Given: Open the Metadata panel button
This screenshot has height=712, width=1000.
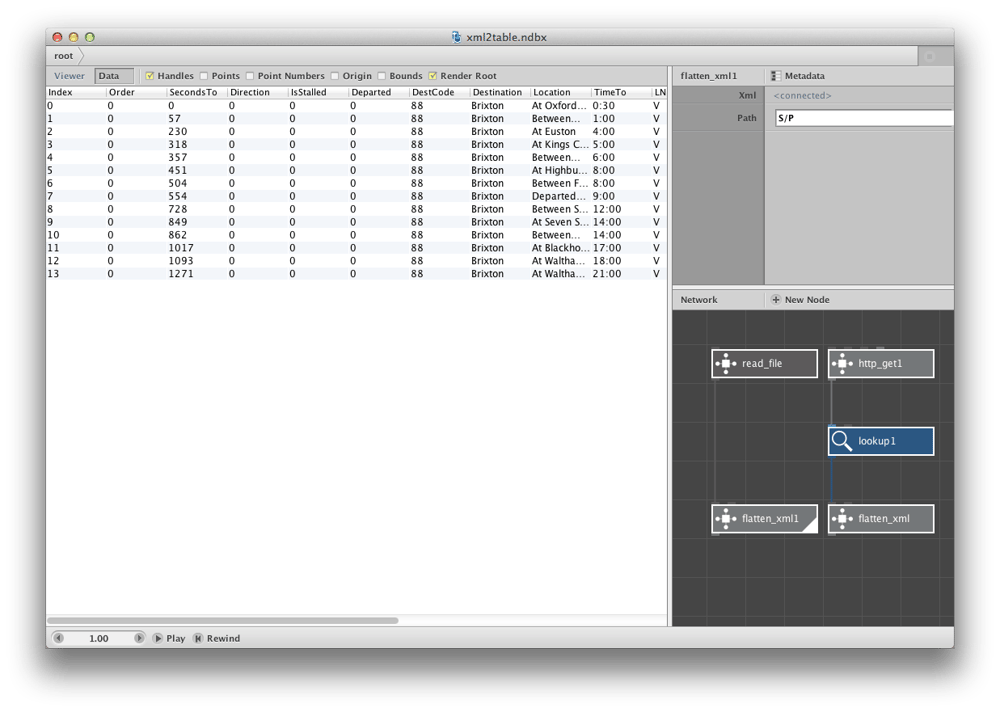Looking at the screenshot, I should click(797, 76).
